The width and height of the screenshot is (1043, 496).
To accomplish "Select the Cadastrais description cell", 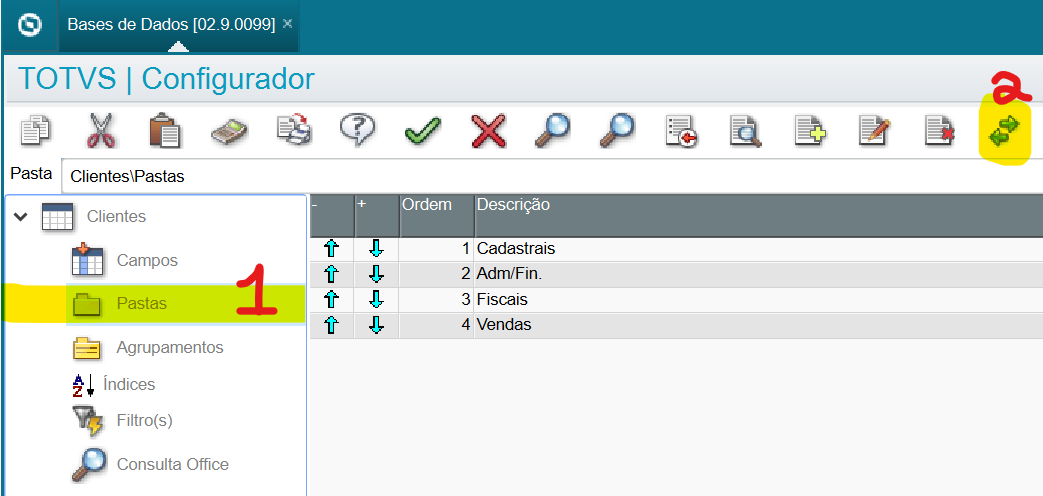I will pyautogui.click(x=758, y=249).
